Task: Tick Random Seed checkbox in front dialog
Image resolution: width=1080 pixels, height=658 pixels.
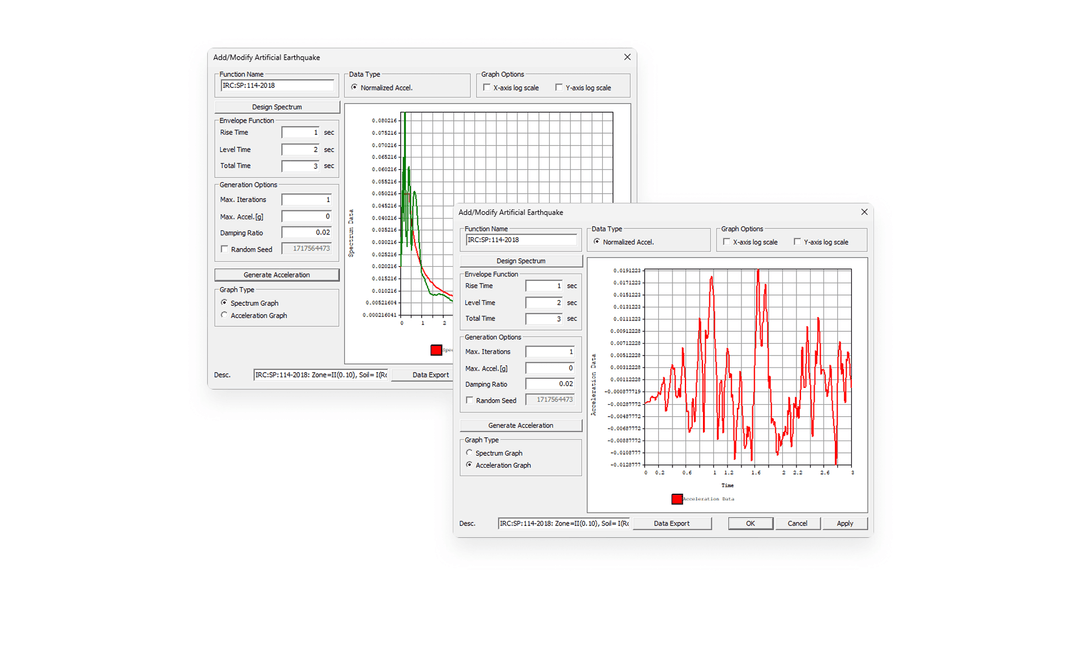Action: [469, 400]
